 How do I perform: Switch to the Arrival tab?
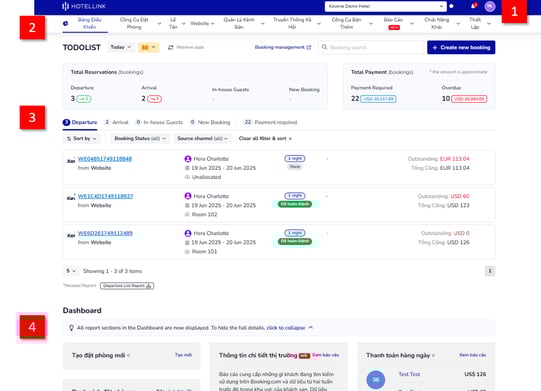[116, 122]
